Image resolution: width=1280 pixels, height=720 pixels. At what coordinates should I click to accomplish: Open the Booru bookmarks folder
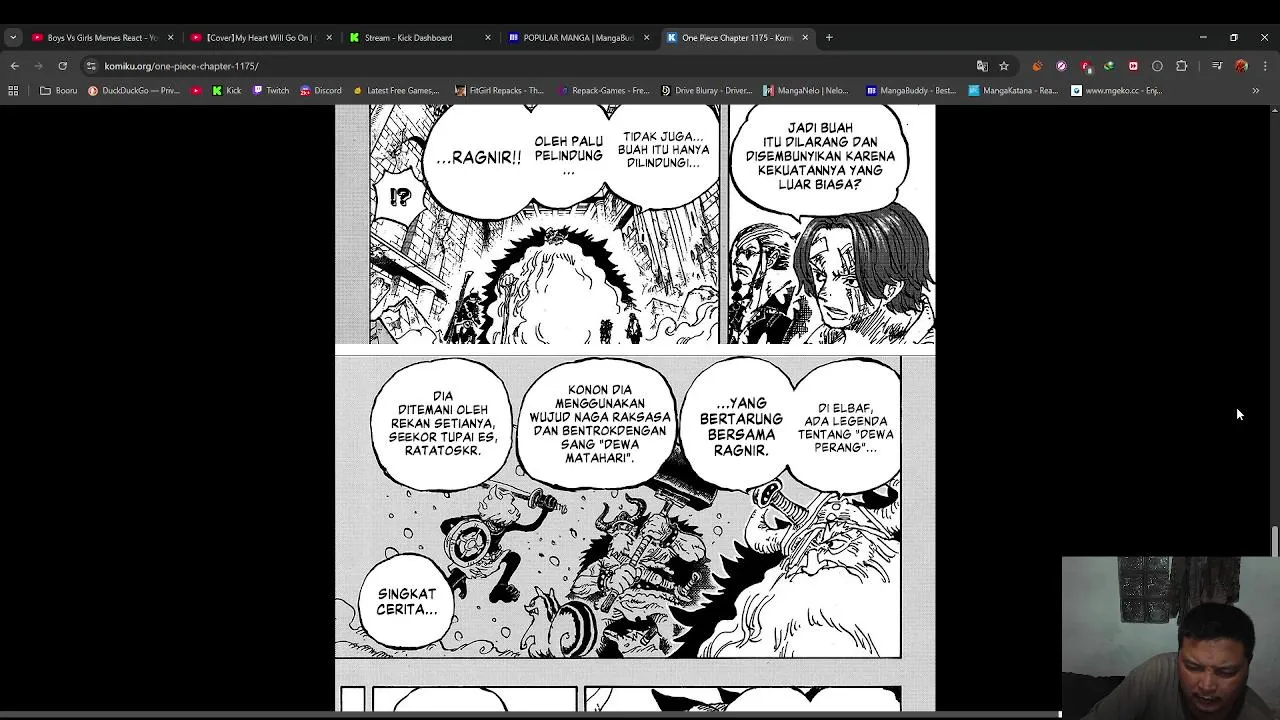click(59, 90)
